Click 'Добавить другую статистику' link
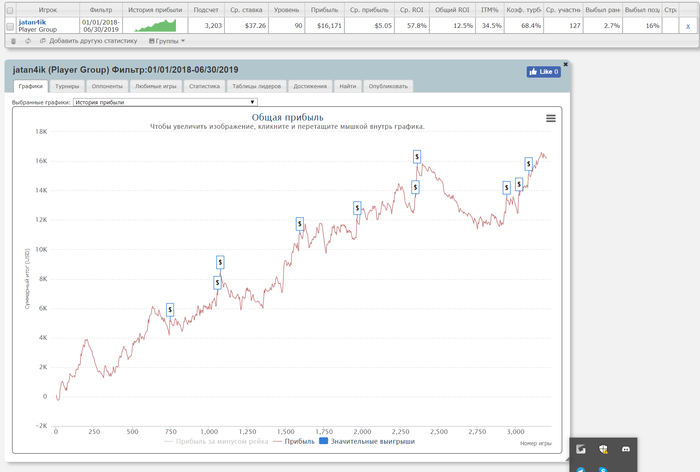Screen dimensions: 700x472 pyautogui.click(x=89, y=41)
